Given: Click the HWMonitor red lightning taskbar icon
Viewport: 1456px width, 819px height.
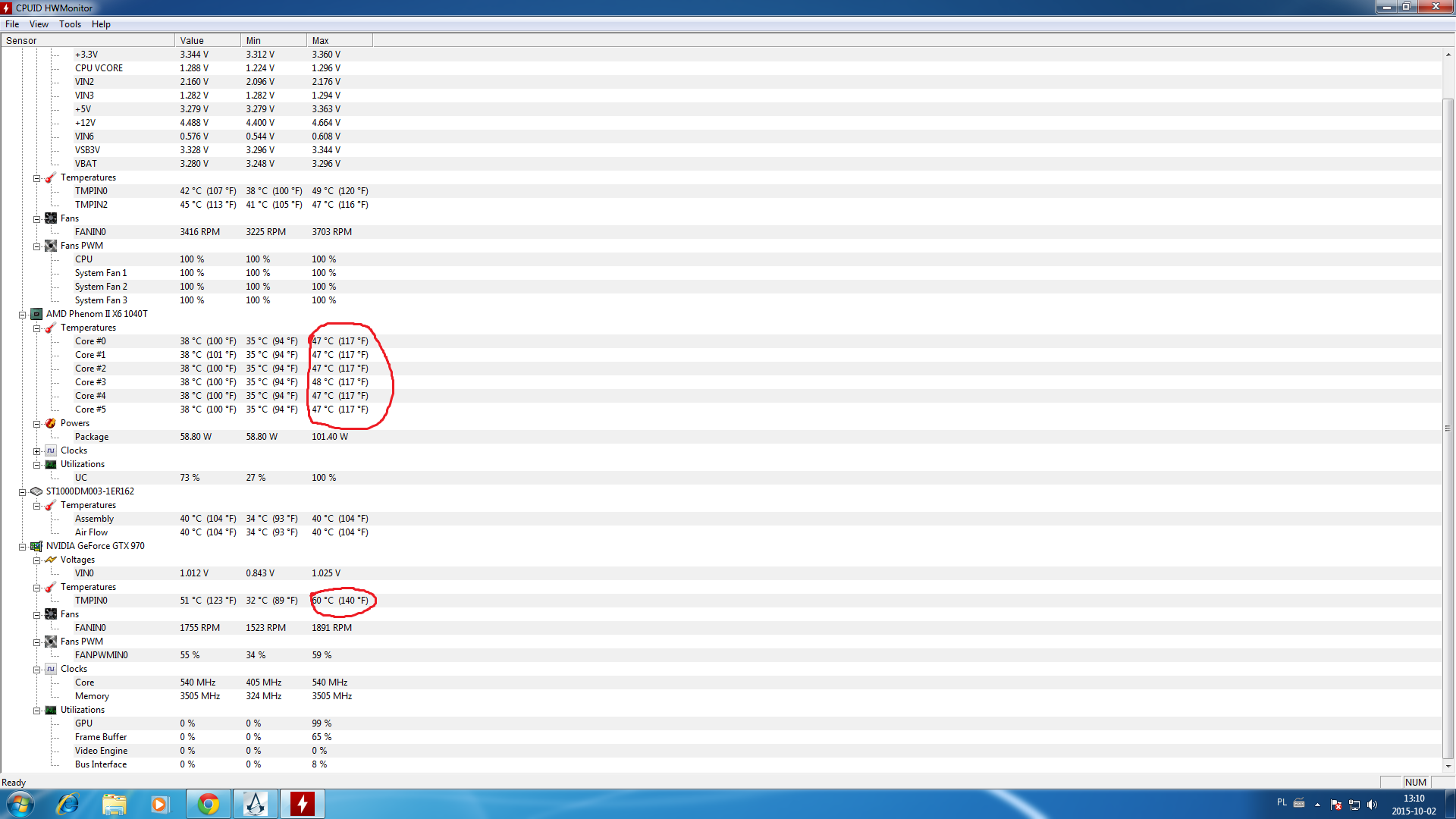Looking at the screenshot, I should pos(302,804).
